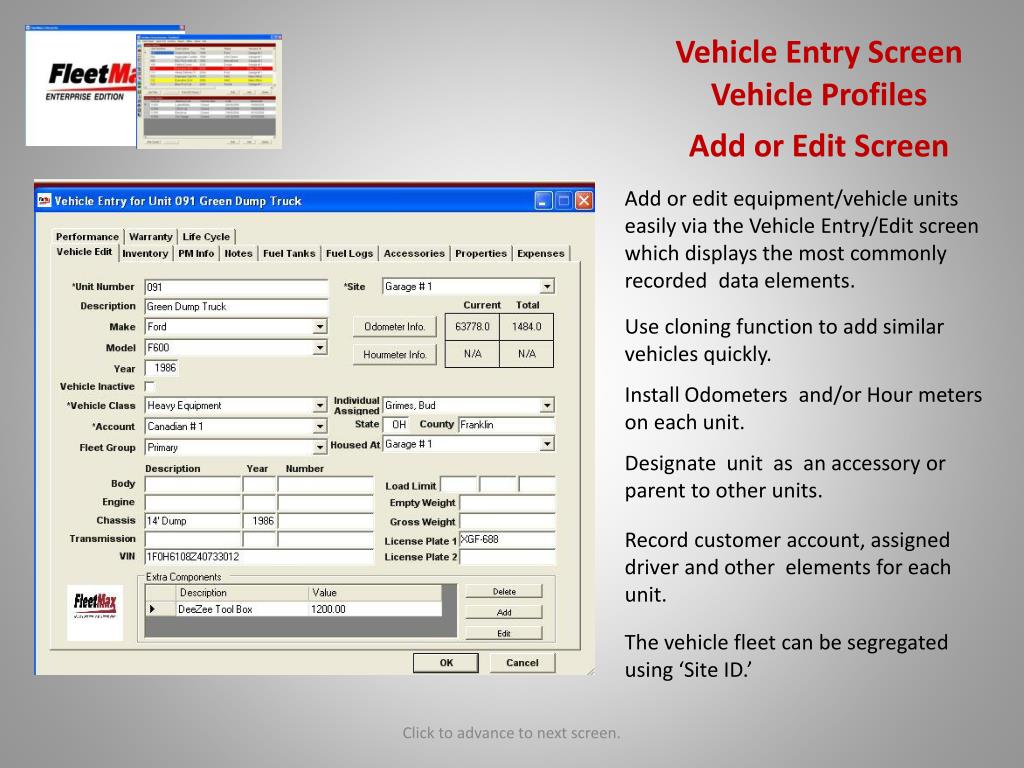1024x768 pixels.
Task: Click the VIN field
Action: (x=259, y=557)
